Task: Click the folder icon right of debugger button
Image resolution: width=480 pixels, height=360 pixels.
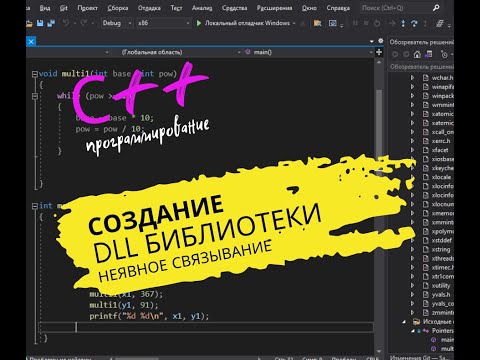Action: coord(317,23)
